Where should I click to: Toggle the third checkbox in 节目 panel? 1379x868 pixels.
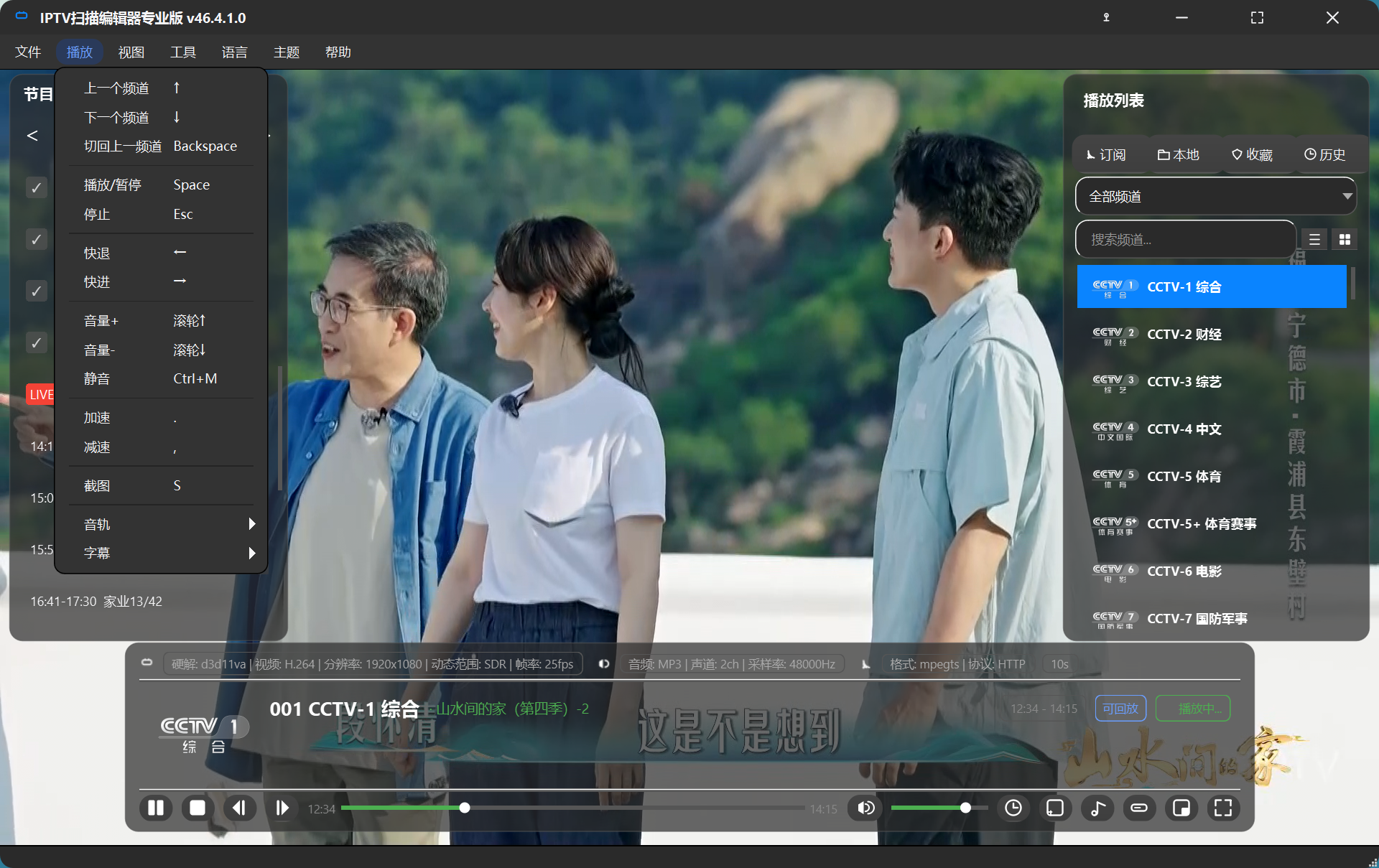tap(36, 291)
